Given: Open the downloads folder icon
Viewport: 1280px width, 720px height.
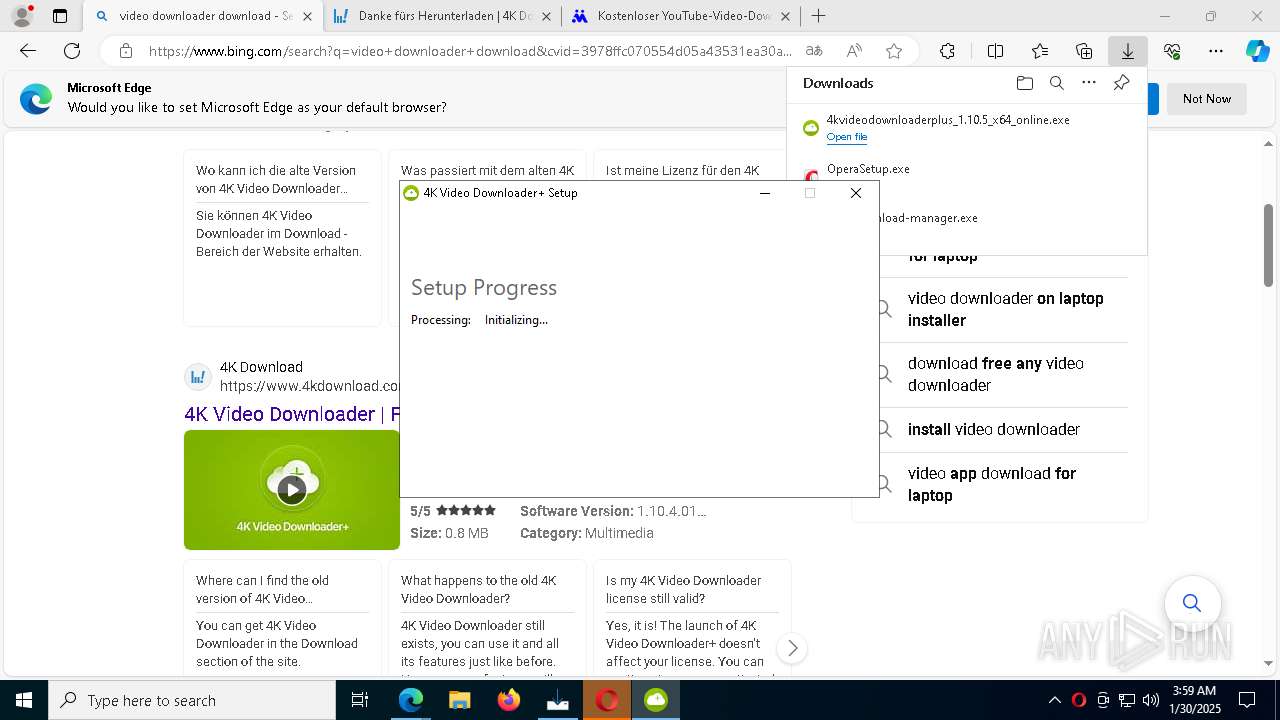Looking at the screenshot, I should [1024, 83].
